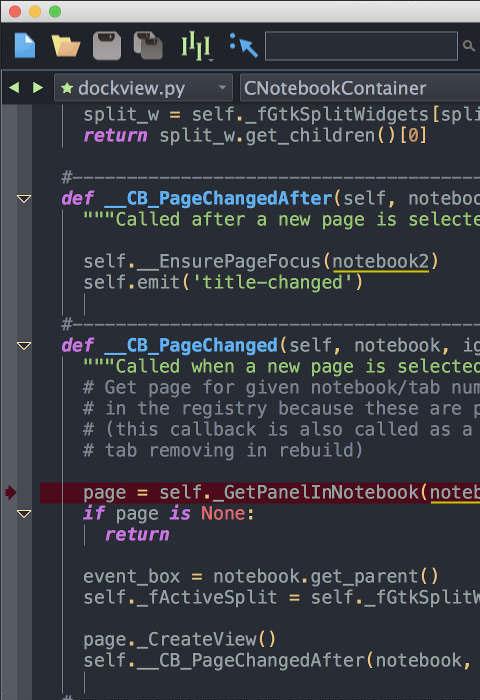480x700 pixels.
Task: Click the page._CreateView() line
Action: [179, 639]
